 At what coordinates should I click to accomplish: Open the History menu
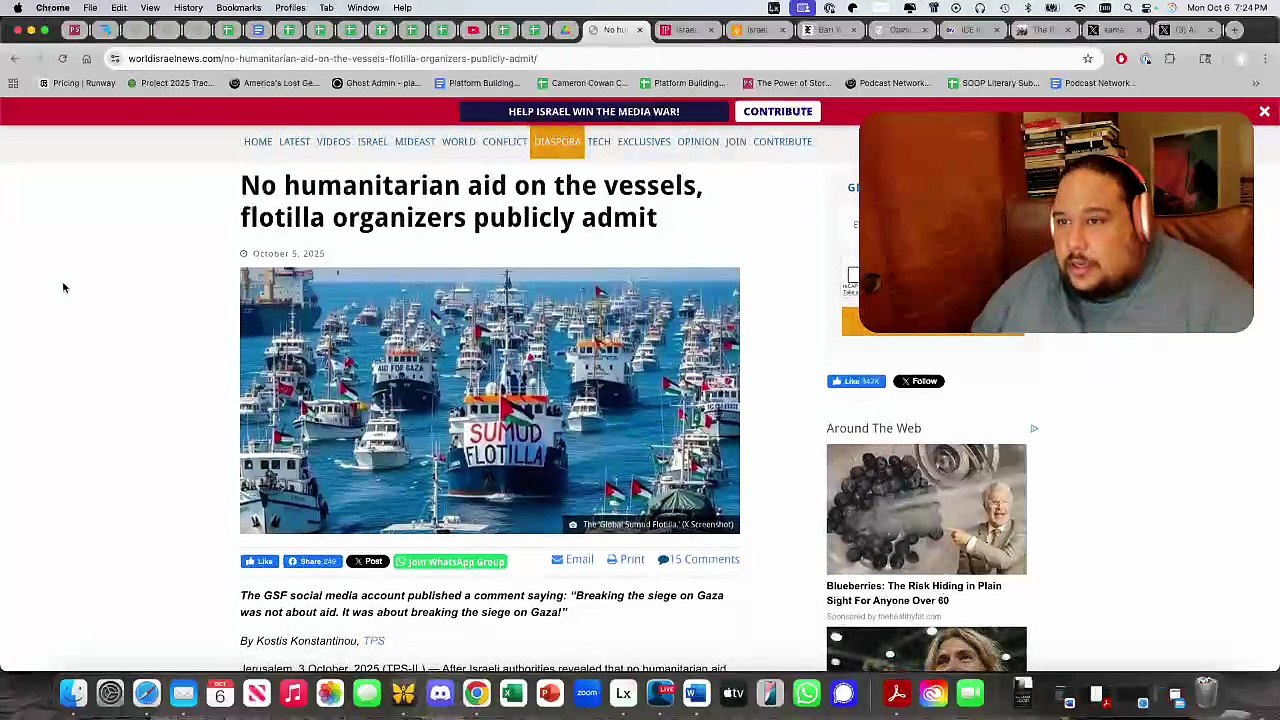(188, 8)
